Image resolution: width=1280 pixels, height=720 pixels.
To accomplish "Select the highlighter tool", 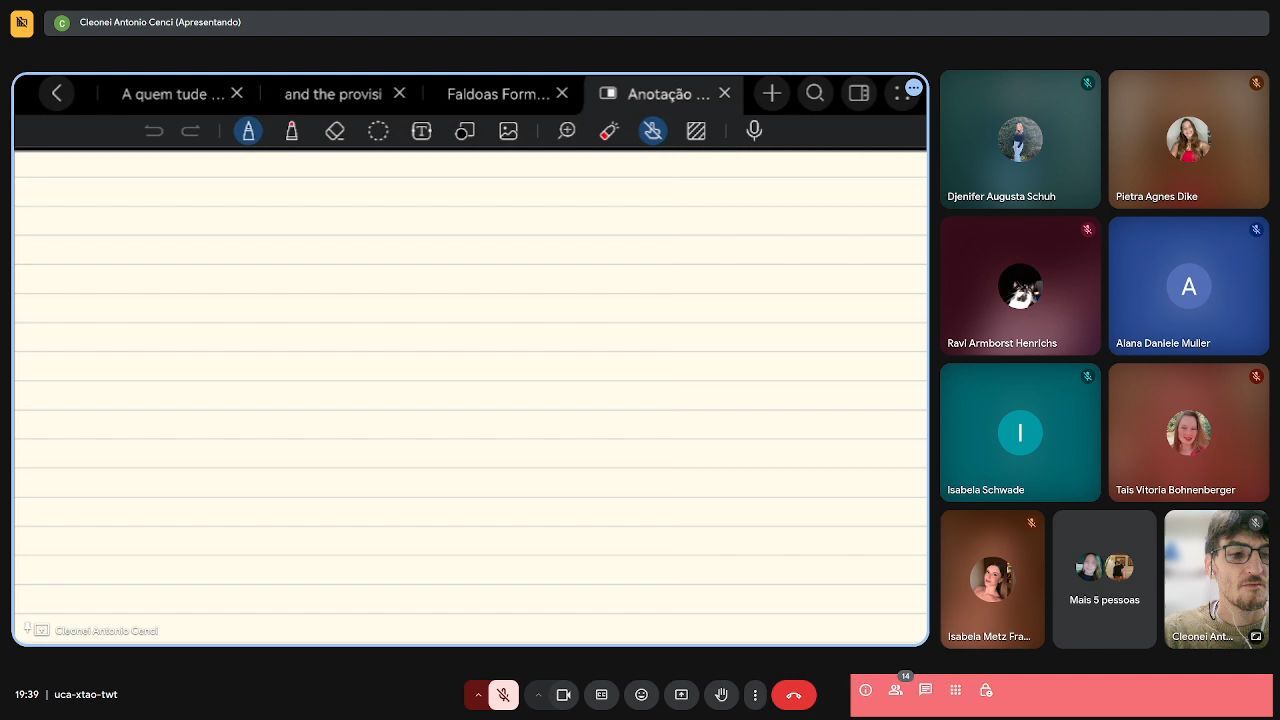I will click(292, 131).
